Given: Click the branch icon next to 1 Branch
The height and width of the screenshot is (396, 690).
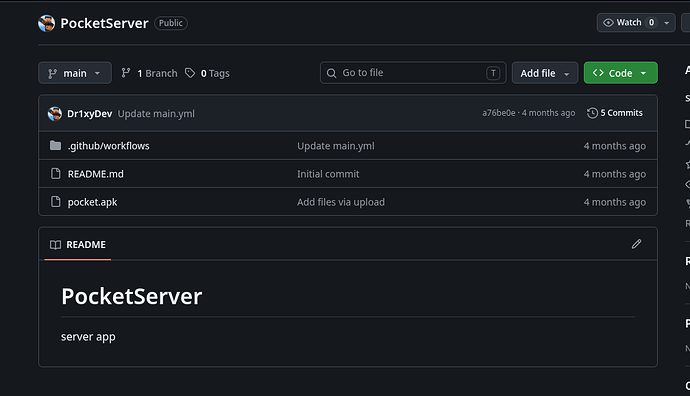Looking at the screenshot, I should (x=126, y=73).
